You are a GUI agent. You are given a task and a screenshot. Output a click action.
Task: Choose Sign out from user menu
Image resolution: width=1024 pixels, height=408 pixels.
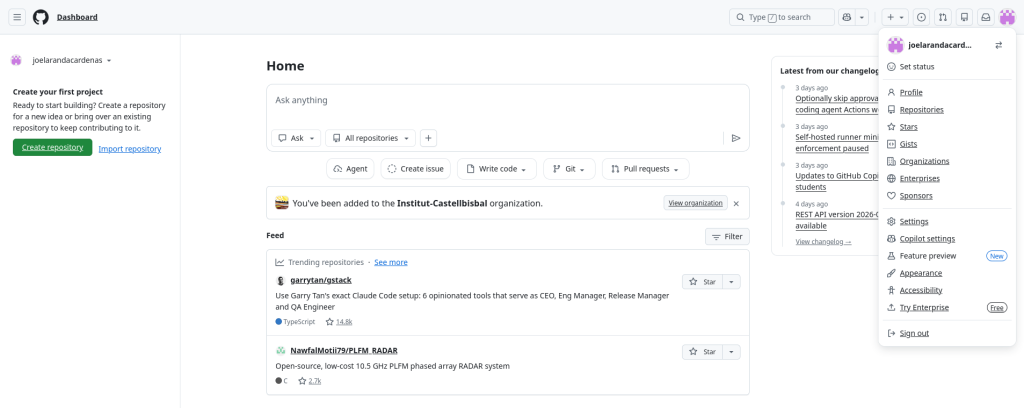click(913, 333)
